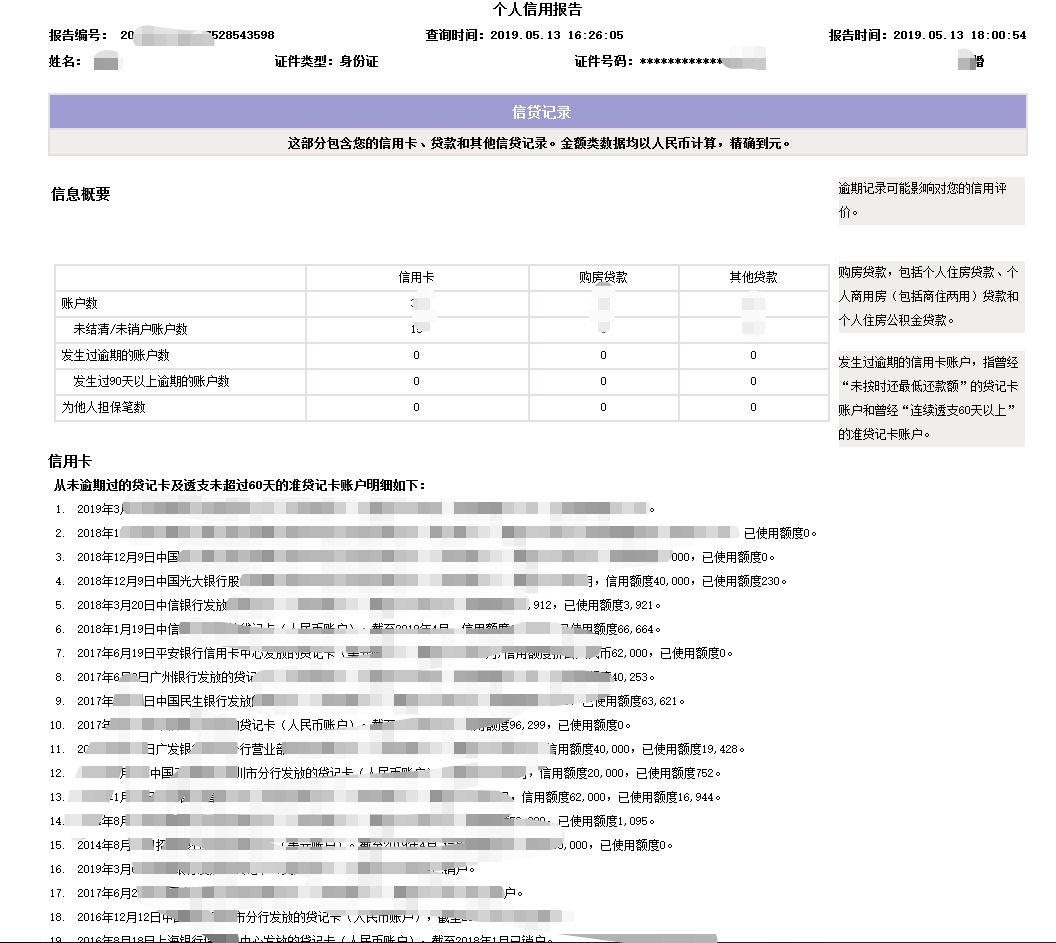Select the 购房贷款 table column header
This screenshot has height=943, width=1056.
point(601,277)
